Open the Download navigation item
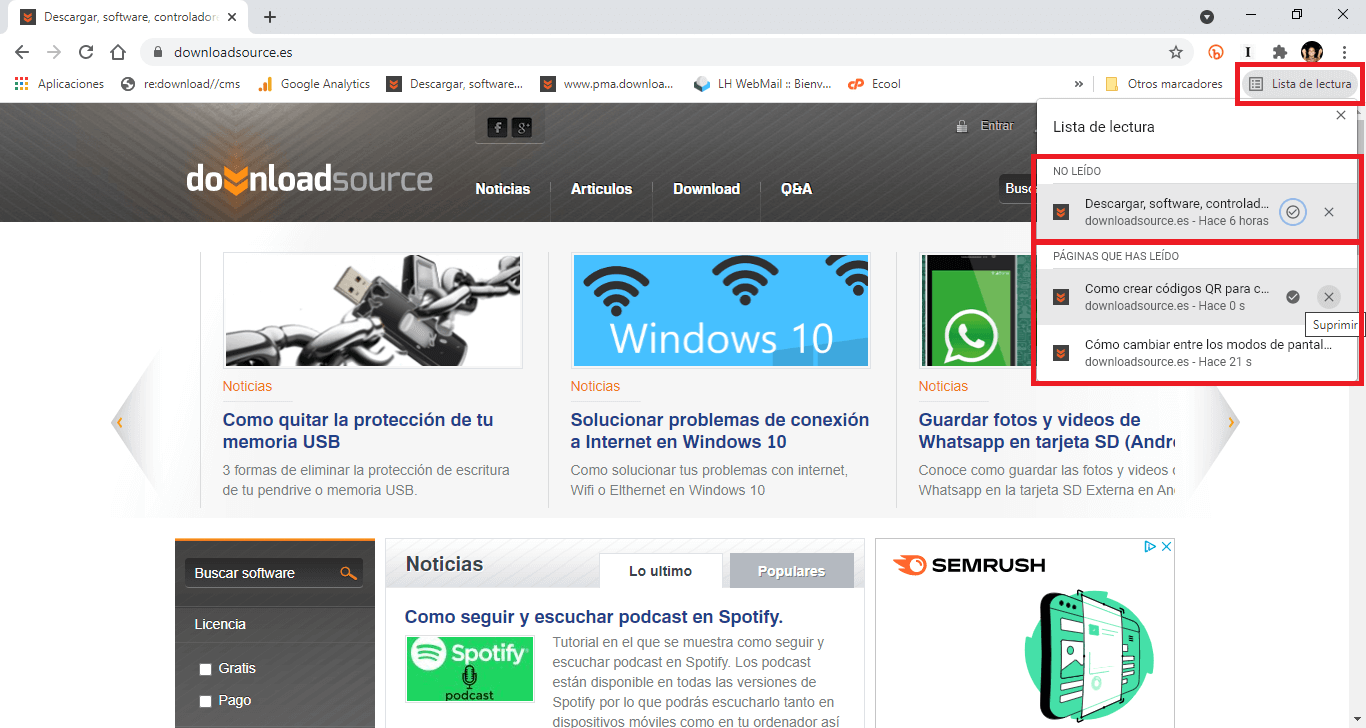1366x728 pixels. (x=706, y=189)
